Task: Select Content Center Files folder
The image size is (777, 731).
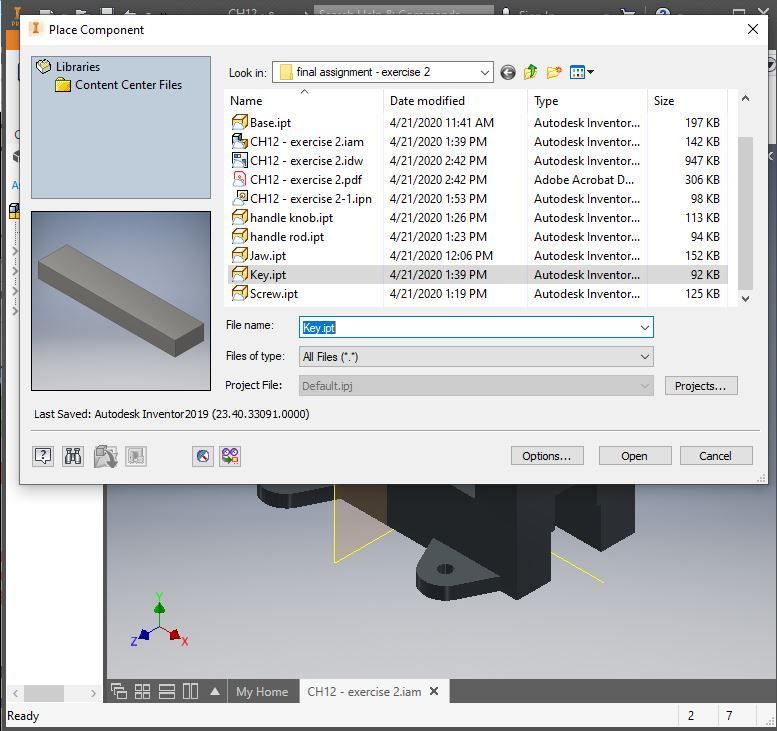Action: (128, 85)
